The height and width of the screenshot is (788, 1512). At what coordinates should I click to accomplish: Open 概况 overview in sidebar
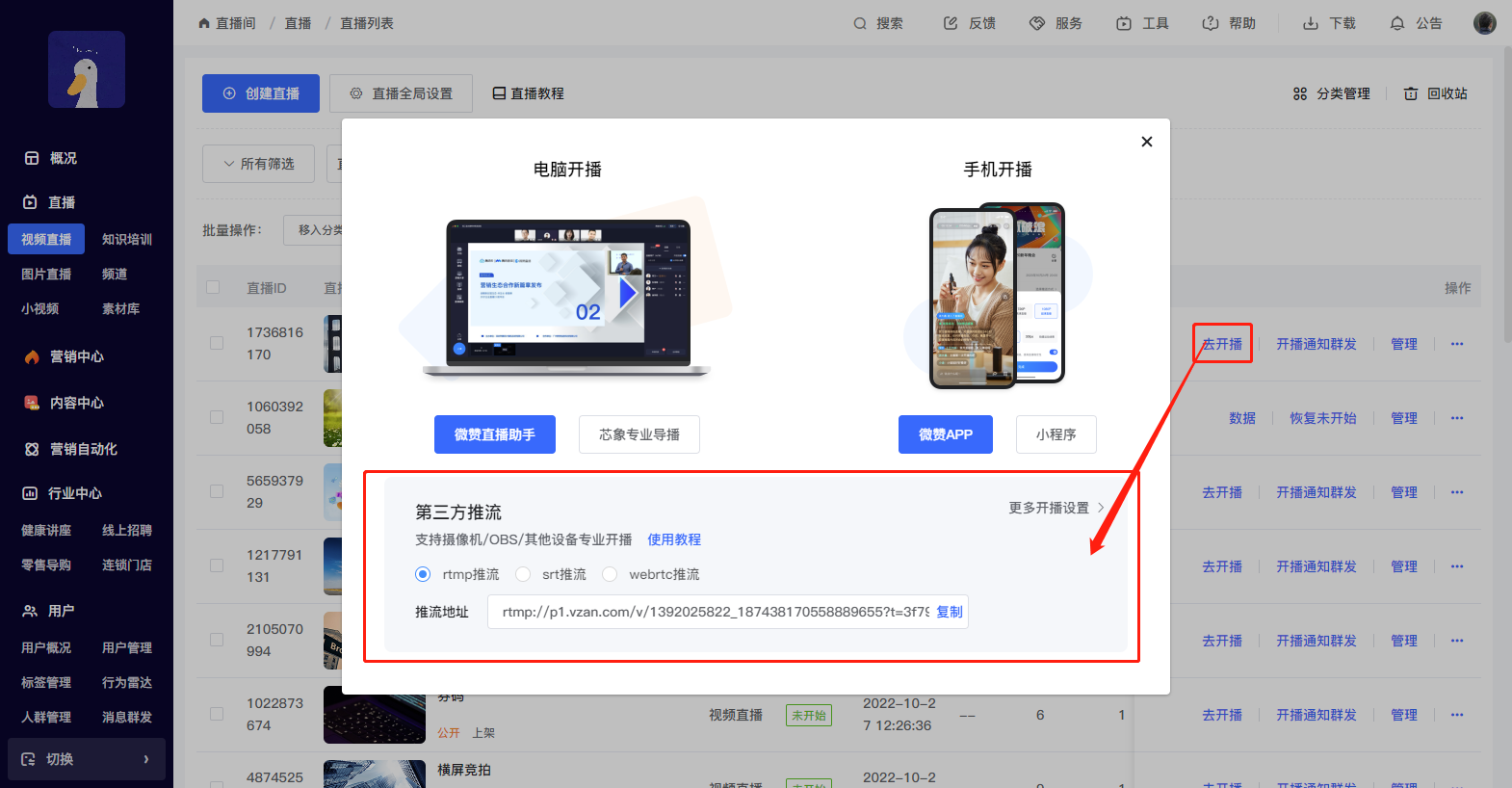(51, 158)
